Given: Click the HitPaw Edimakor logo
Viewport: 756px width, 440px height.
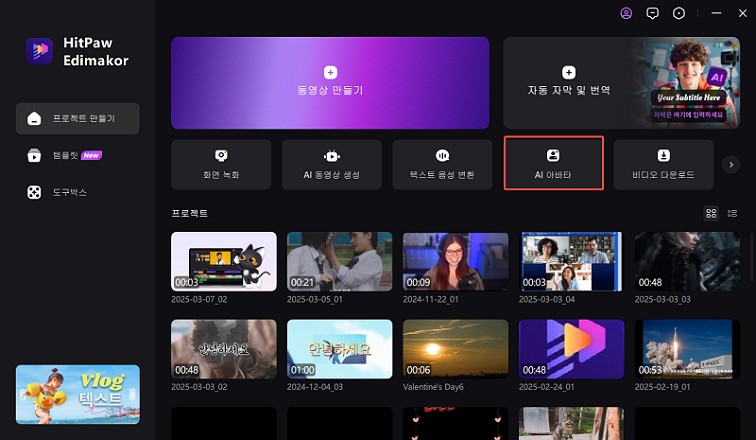Looking at the screenshot, I should [x=40, y=51].
